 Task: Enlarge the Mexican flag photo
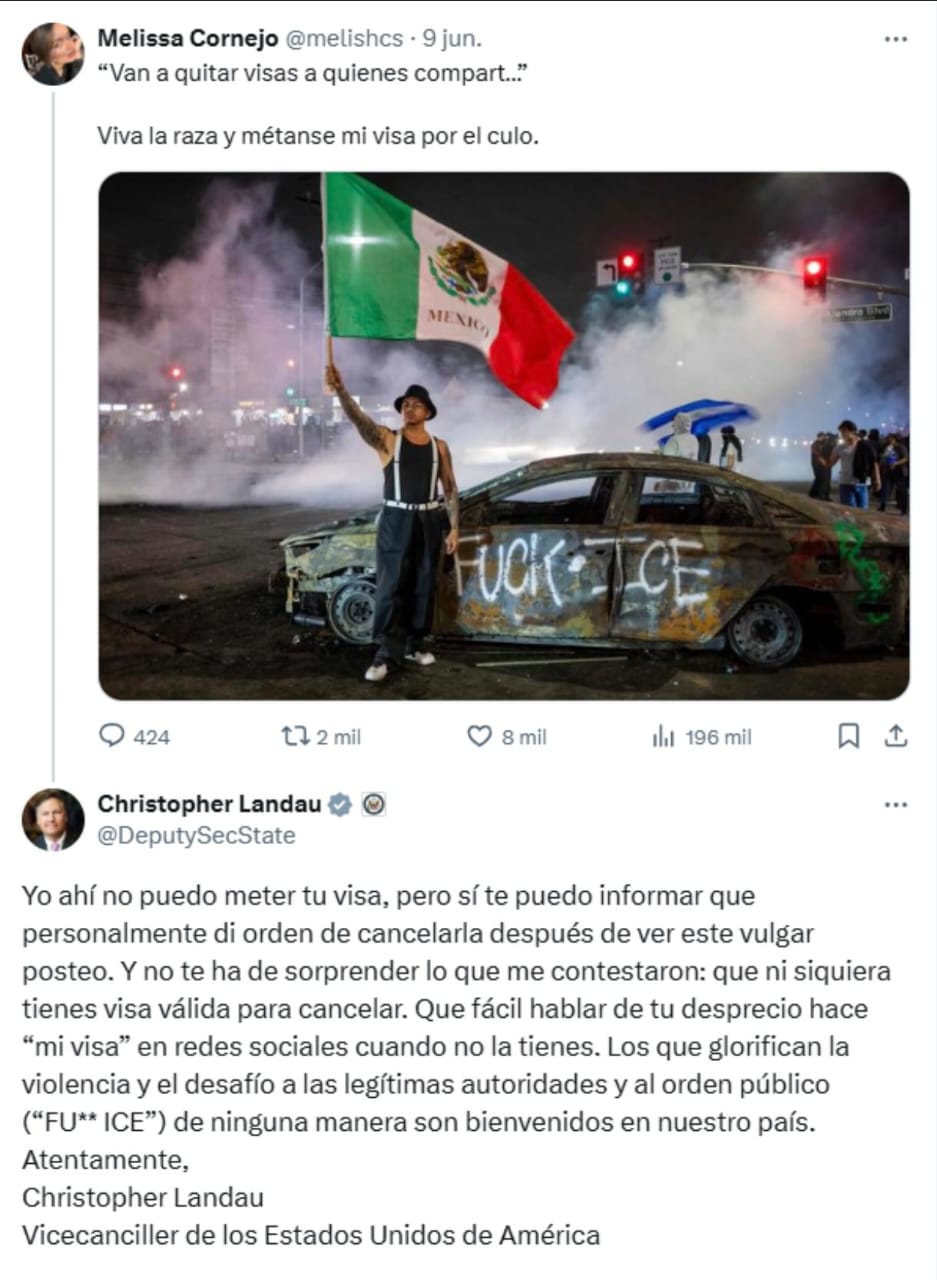pos(504,436)
